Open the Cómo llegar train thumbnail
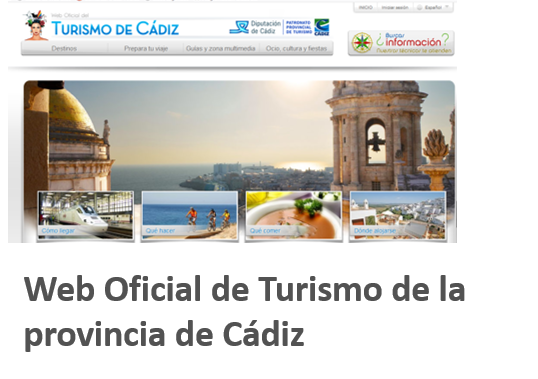 [85, 215]
